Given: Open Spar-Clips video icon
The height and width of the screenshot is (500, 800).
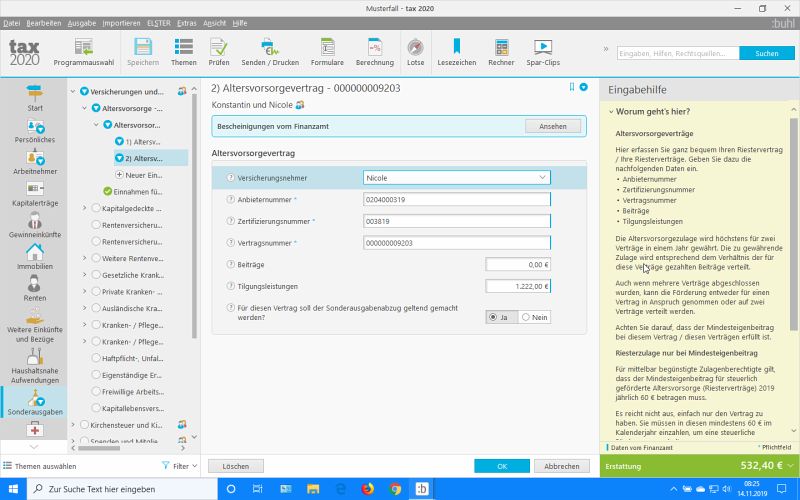Looking at the screenshot, I should point(543,47).
